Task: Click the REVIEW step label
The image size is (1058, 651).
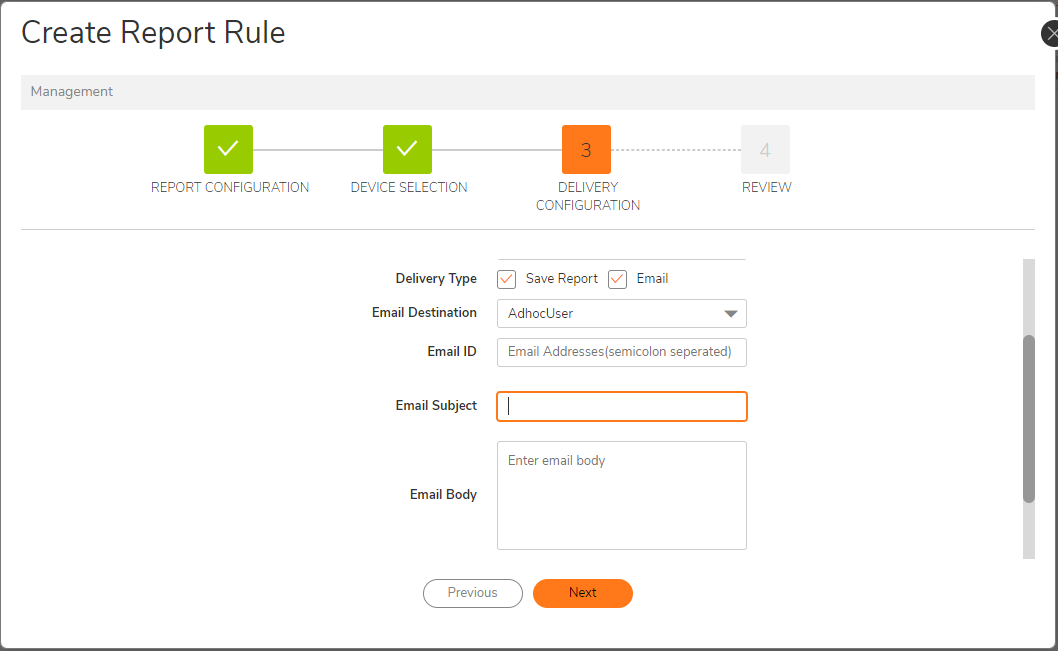Action: (766, 188)
